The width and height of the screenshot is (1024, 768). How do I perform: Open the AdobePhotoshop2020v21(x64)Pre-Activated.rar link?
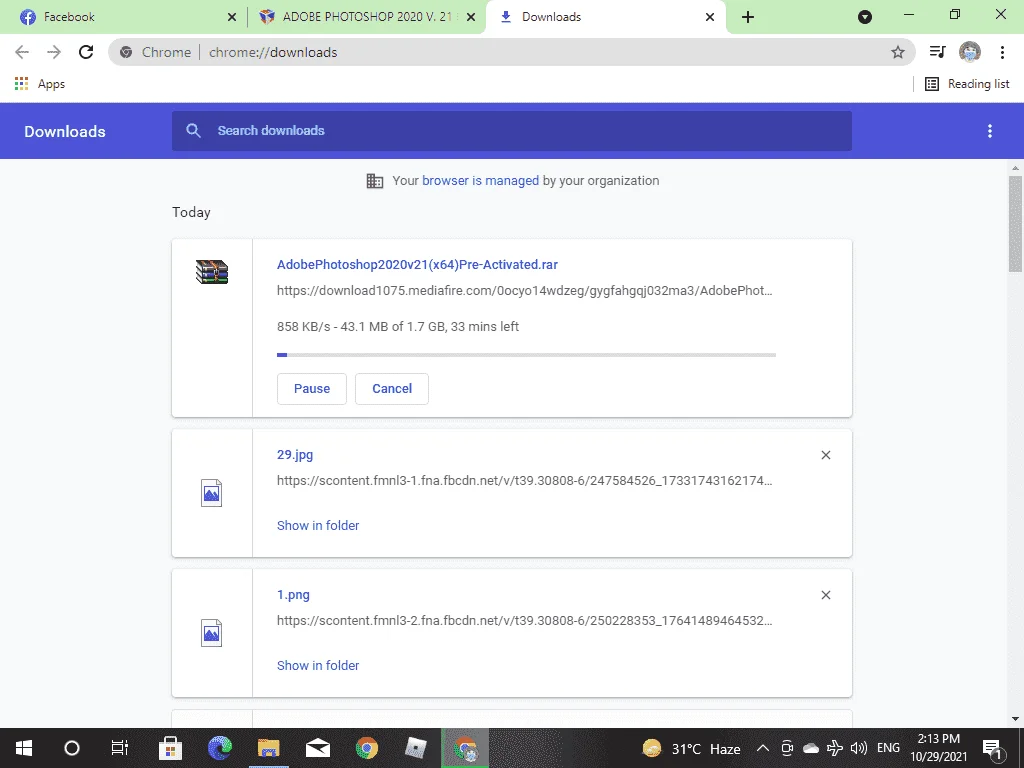pos(417,264)
